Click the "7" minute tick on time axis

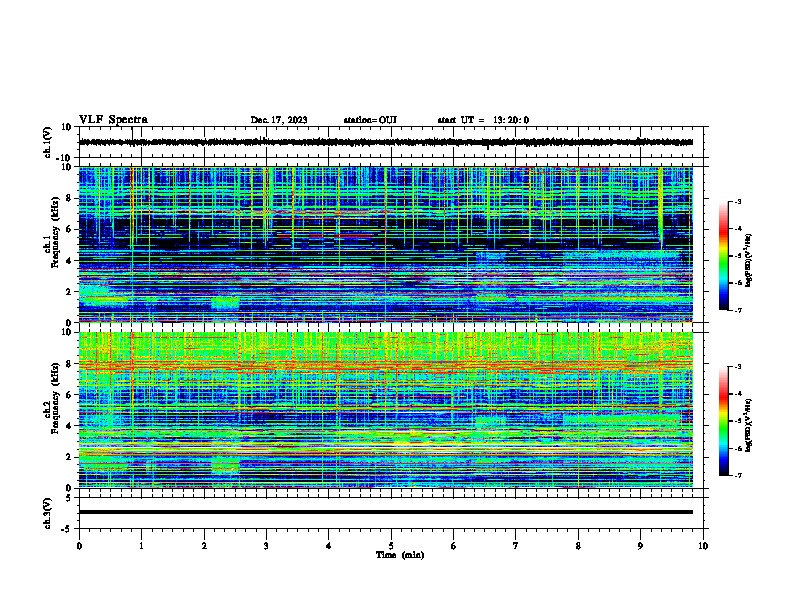coord(516,546)
